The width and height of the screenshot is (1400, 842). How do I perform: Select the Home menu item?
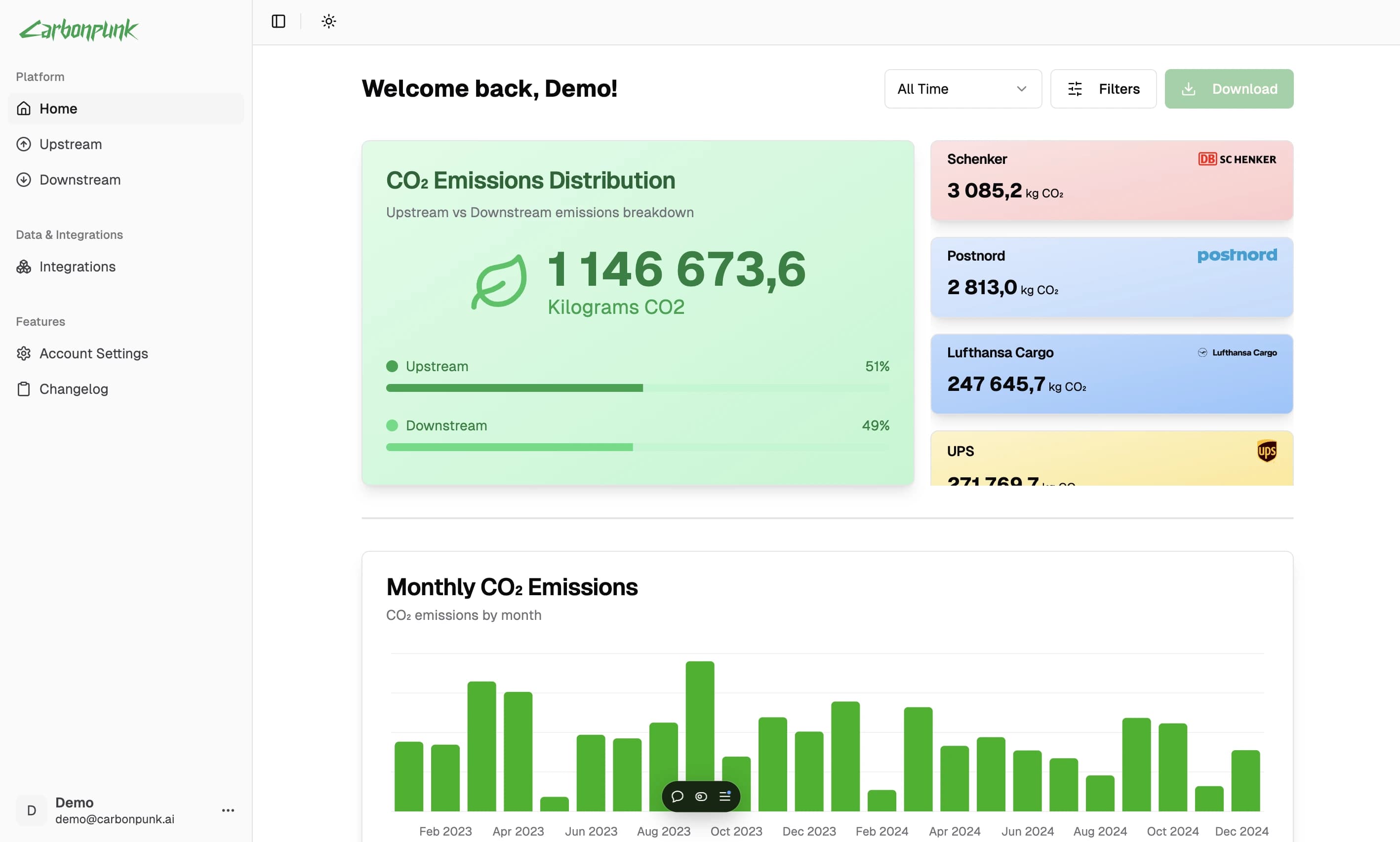58,108
